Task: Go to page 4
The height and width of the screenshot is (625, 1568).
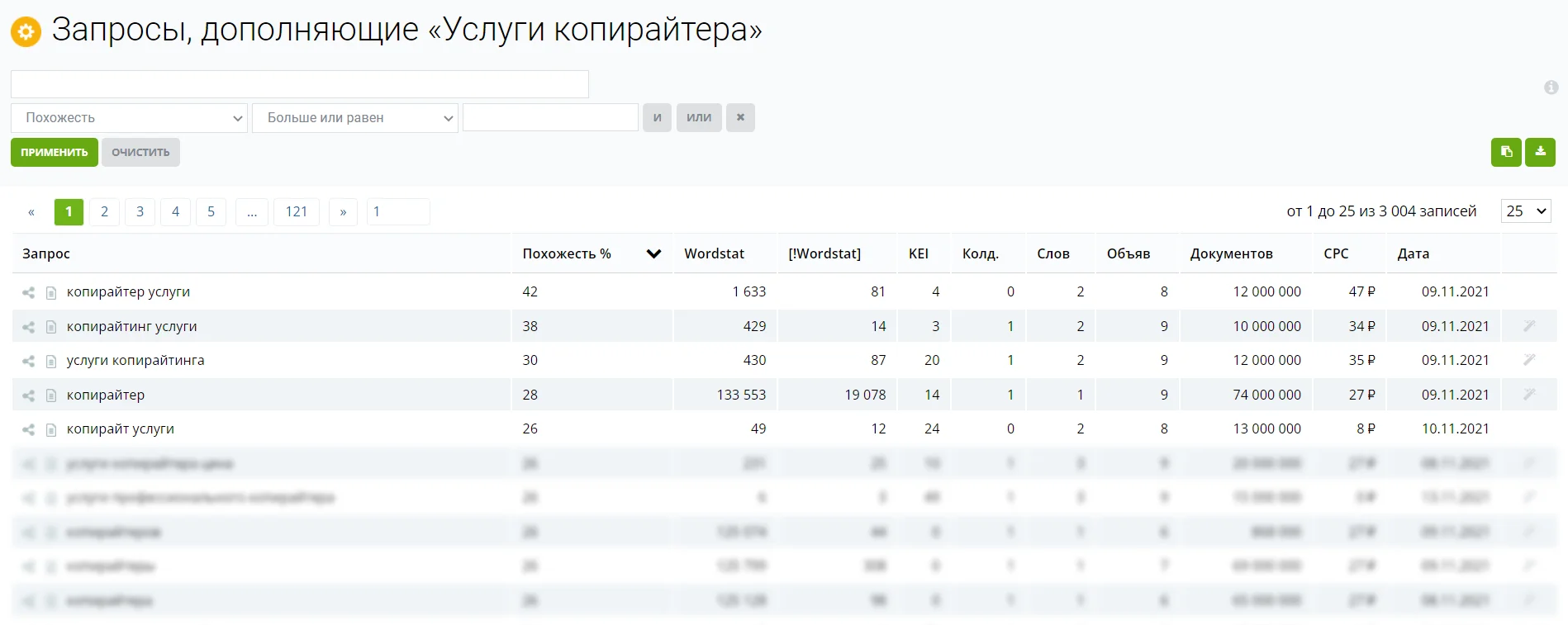Action: (x=175, y=212)
